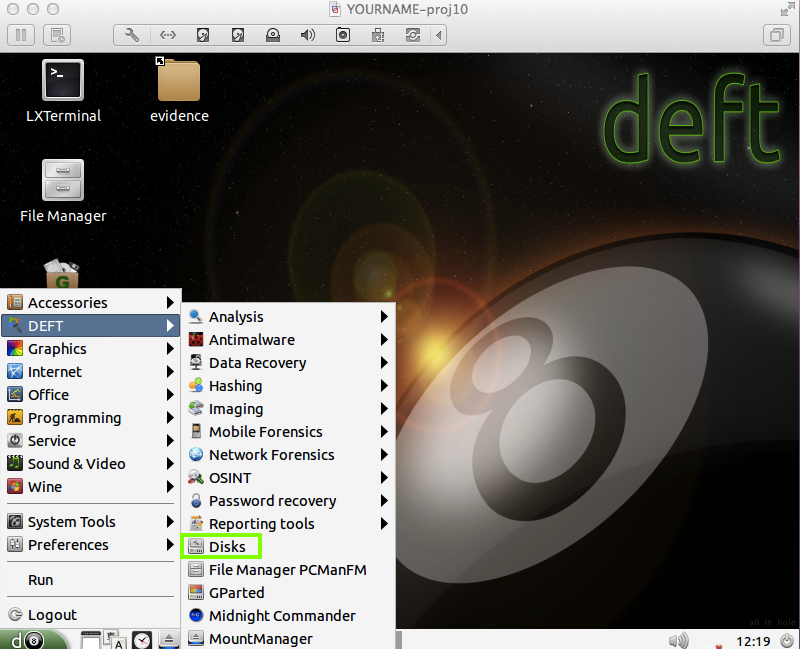Open File Manager desktop icon
800x649 pixels.
[63, 181]
